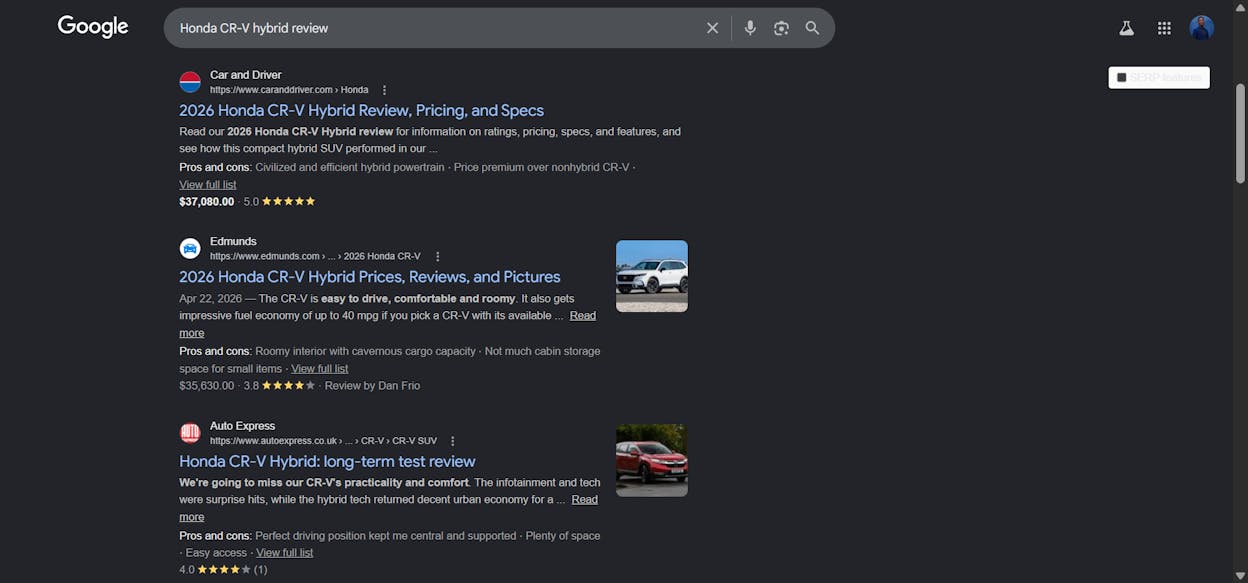Expand Read more on Edmunds snippet
1248x583 pixels.
(583, 315)
